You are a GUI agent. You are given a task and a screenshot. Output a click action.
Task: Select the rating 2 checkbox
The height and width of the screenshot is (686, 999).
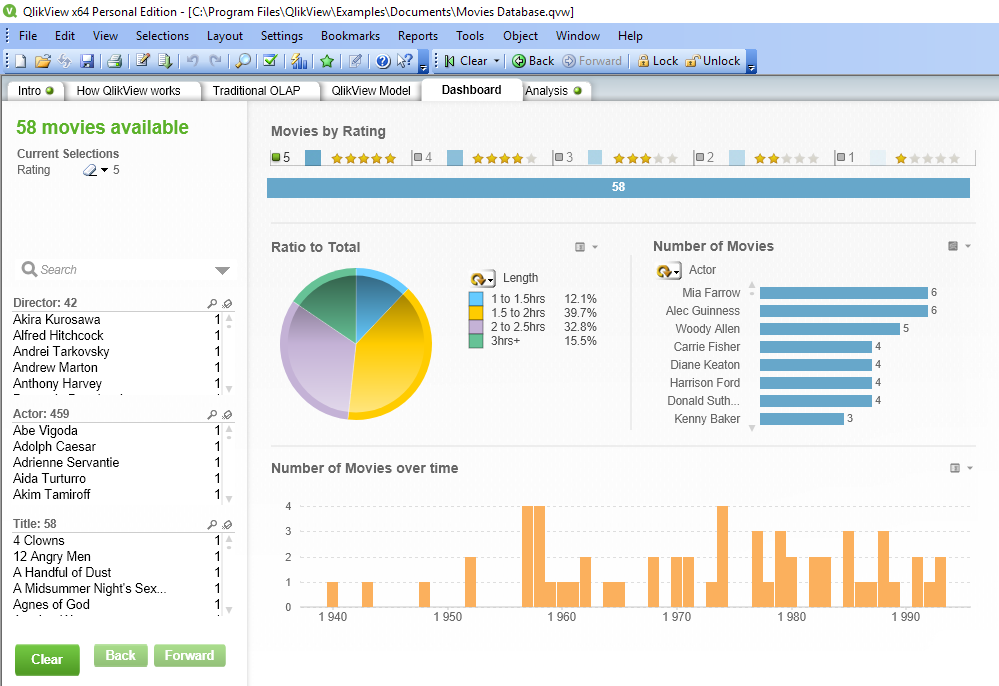[700, 157]
